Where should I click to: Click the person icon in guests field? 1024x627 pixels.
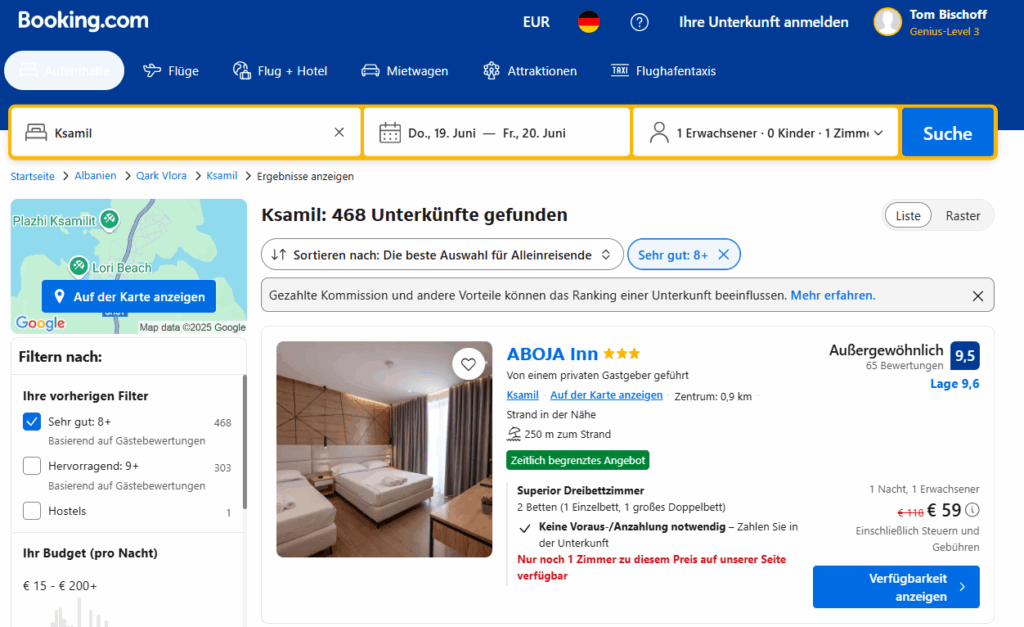coord(659,133)
